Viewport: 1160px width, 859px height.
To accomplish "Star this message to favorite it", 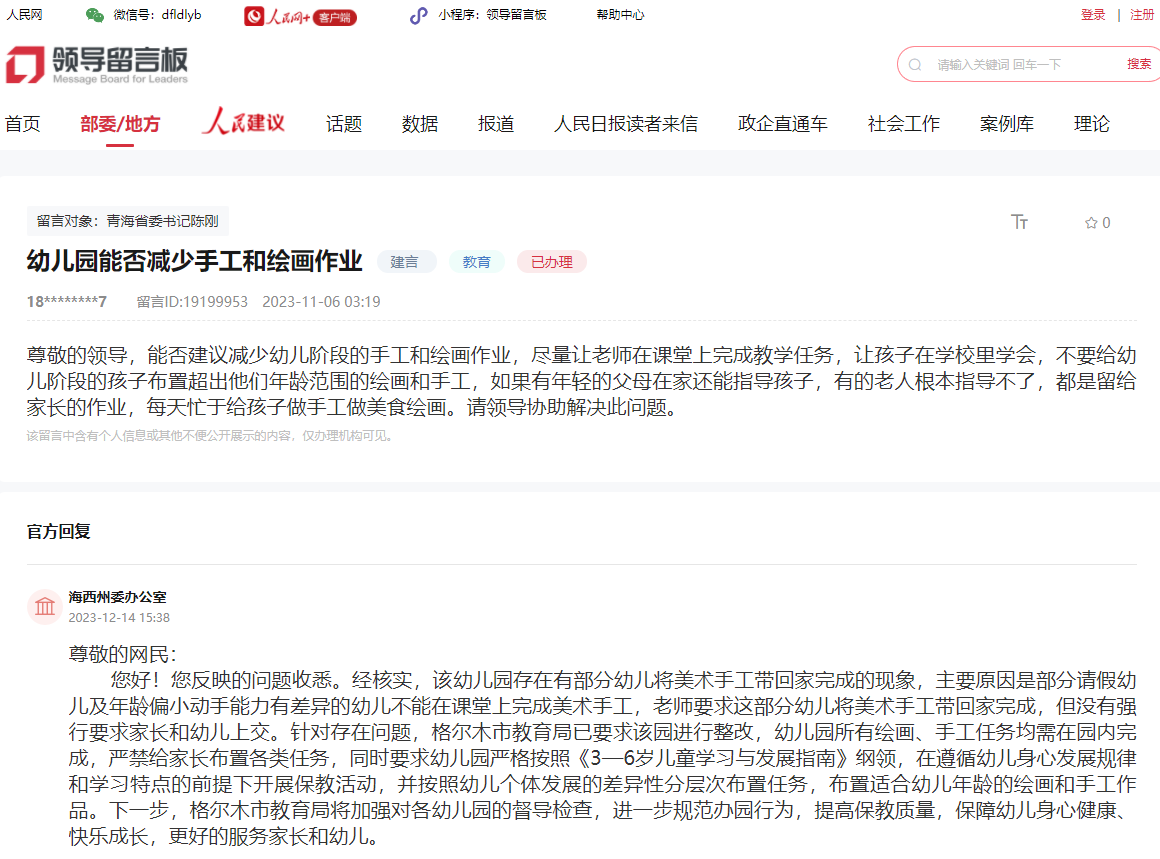I will [1091, 223].
